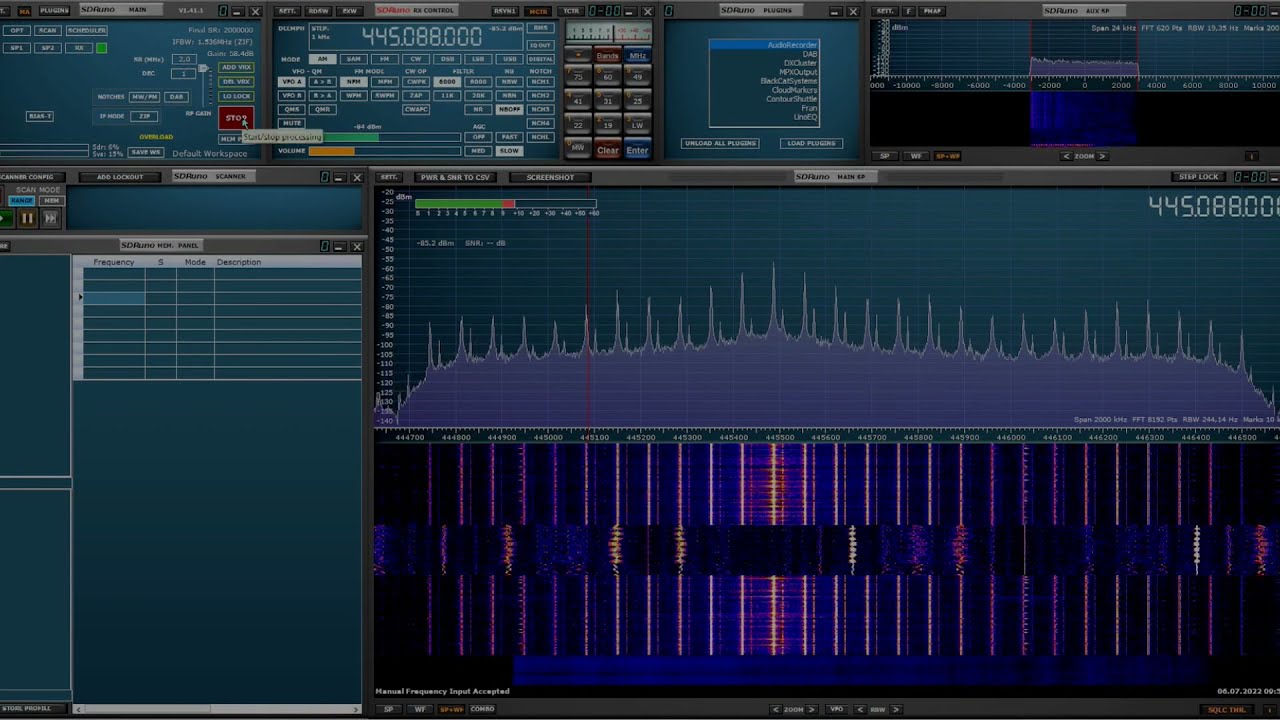
Task: Select the 11K filter width
Action: (447, 96)
